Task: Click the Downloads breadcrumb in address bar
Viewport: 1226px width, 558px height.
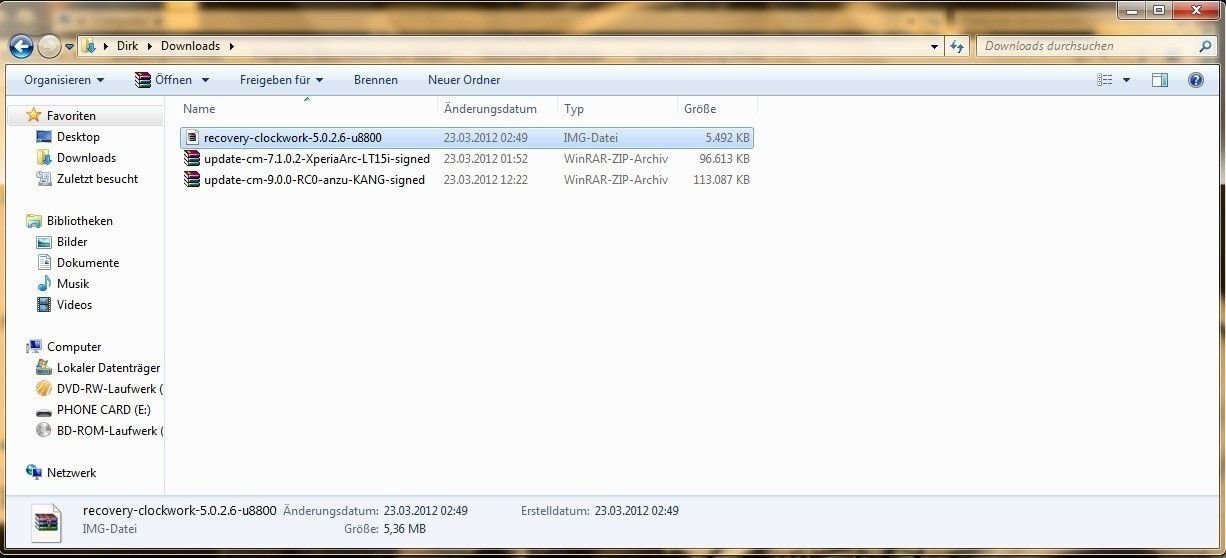Action: tap(190, 46)
